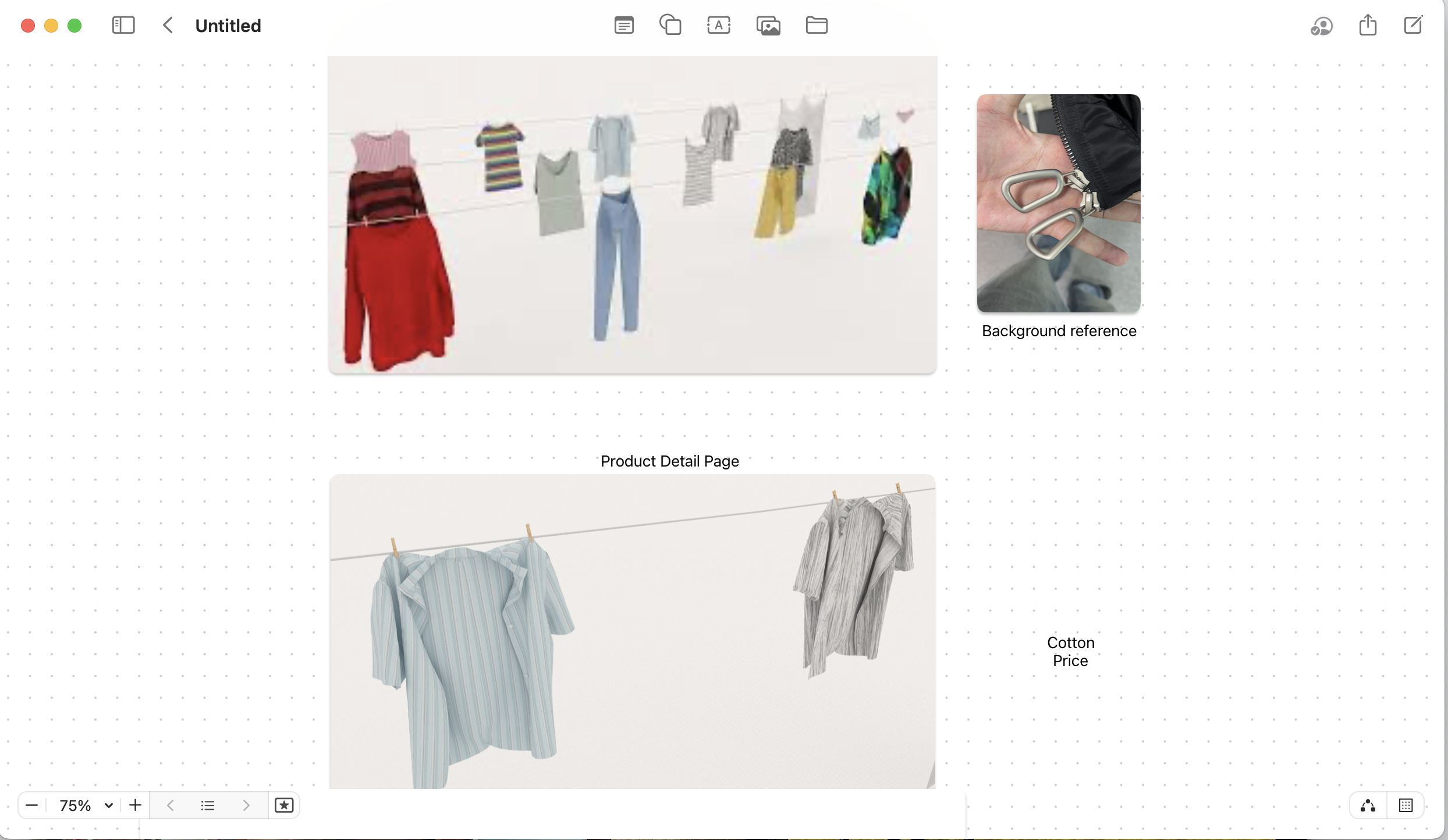
Task: Toggle the connector lines mode
Action: point(1368,806)
